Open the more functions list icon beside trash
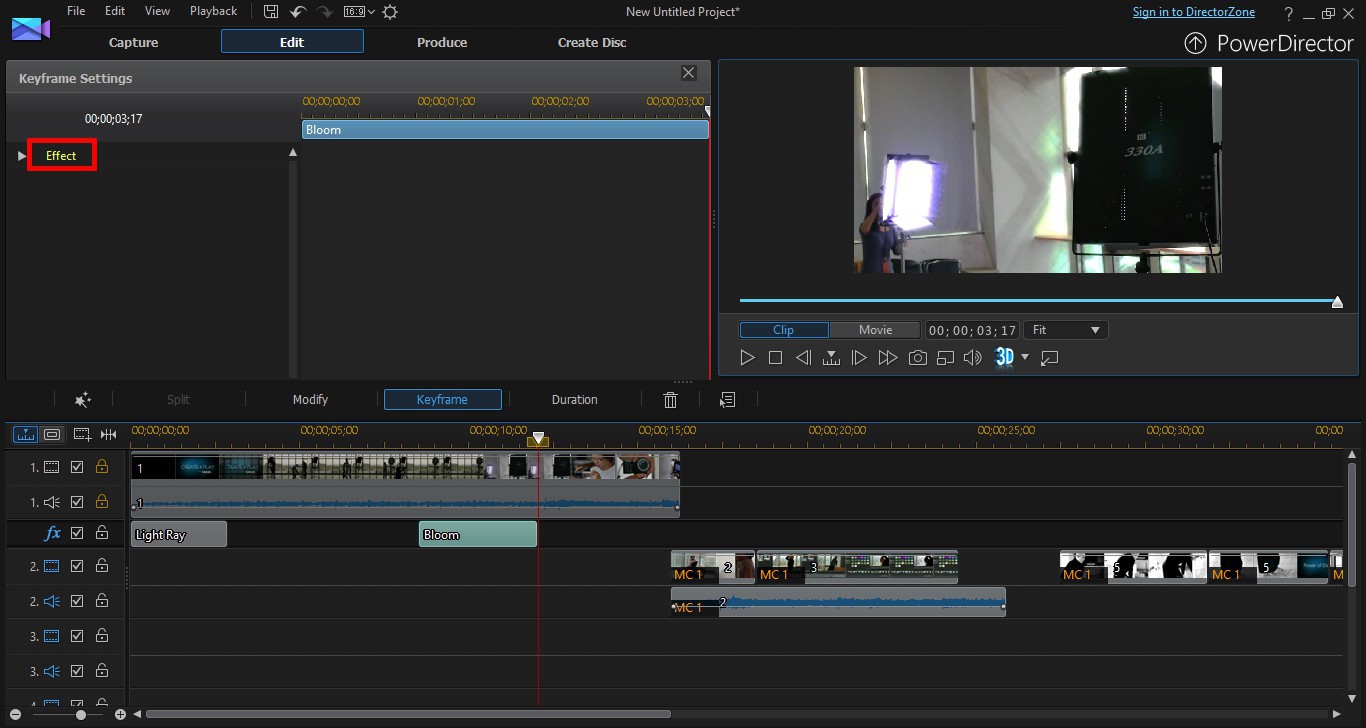Image resolution: width=1366 pixels, height=728 pixels. [x=728, y=399]
